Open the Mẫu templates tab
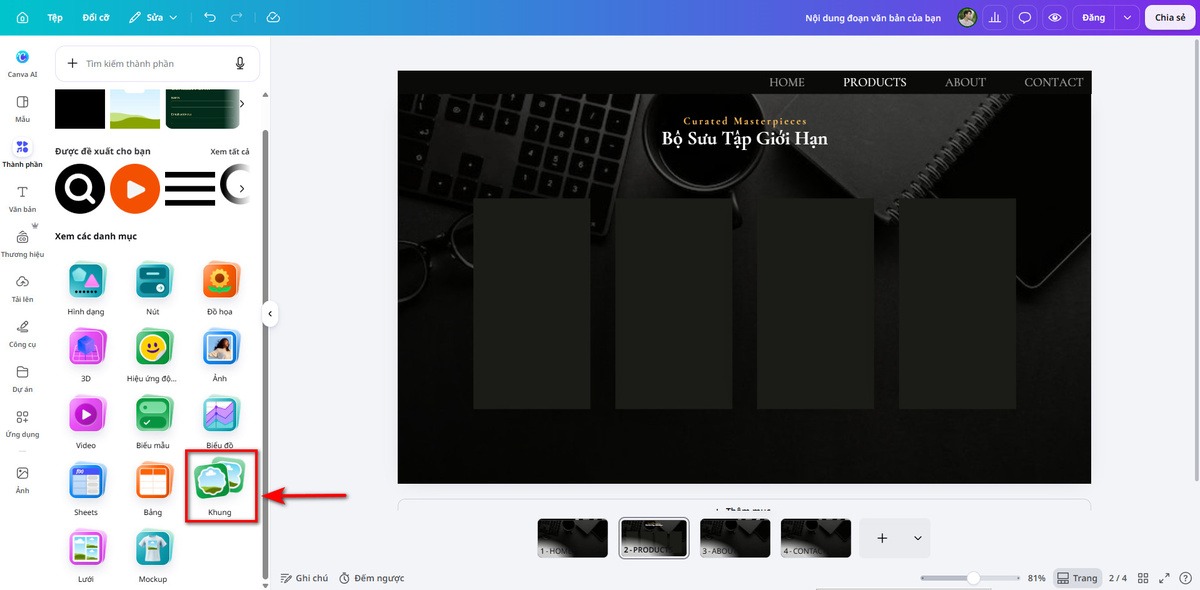This screenshot has height=590, width=1200. pyautogui.click(x=22, y=108)
